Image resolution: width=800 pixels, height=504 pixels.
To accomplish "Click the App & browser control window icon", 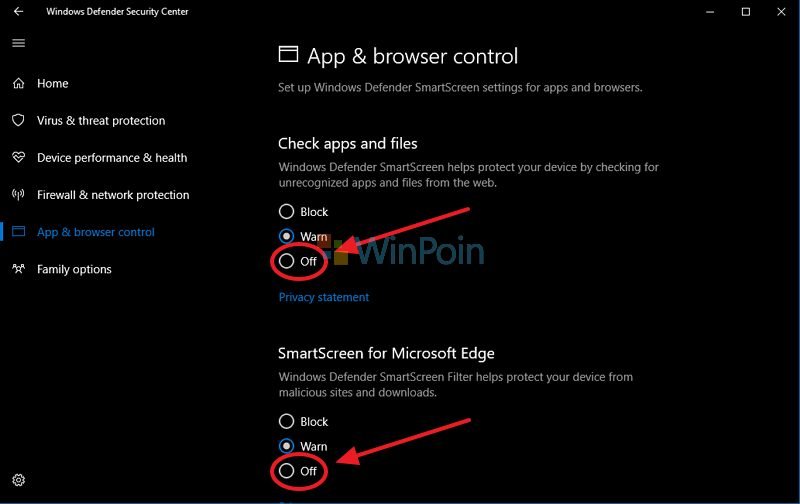I will coord(18,232).
